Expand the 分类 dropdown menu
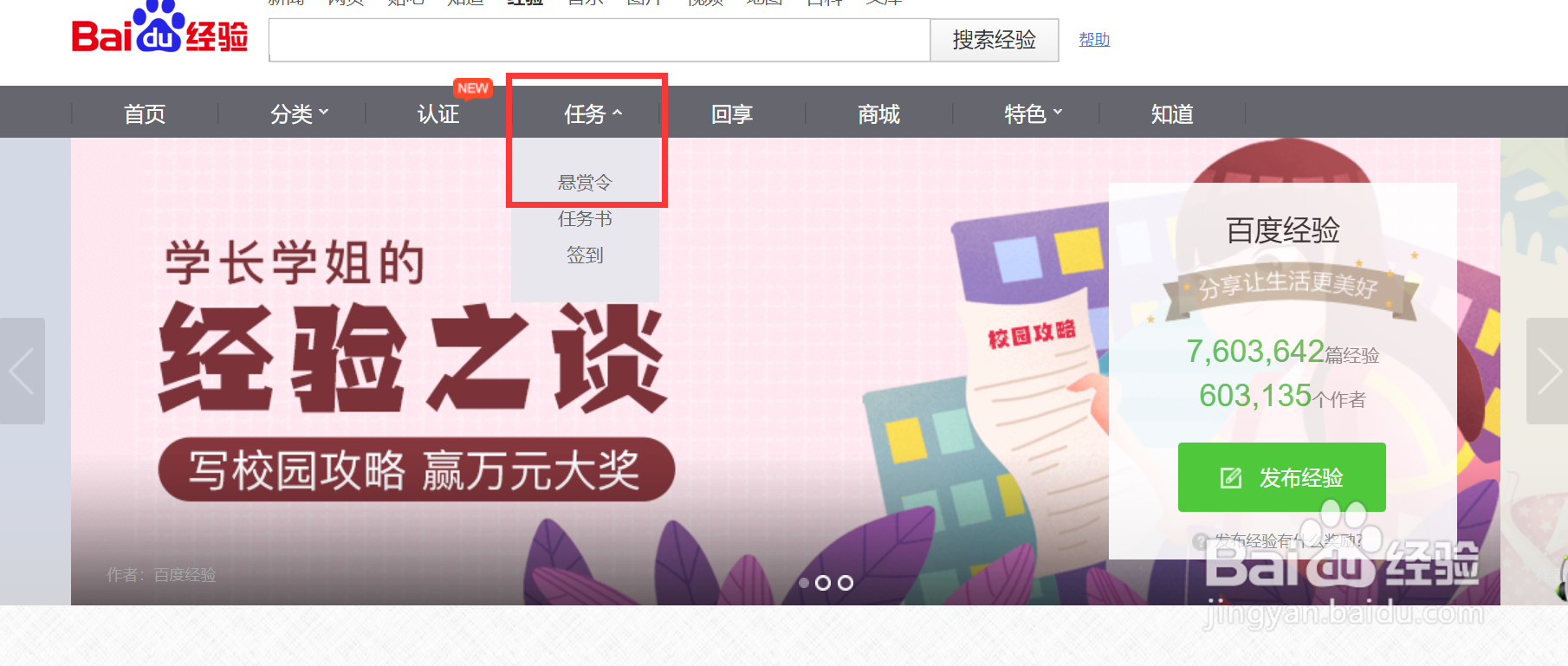The width and height of the screenshot is (1568, 666). click(x=299, y=113)
